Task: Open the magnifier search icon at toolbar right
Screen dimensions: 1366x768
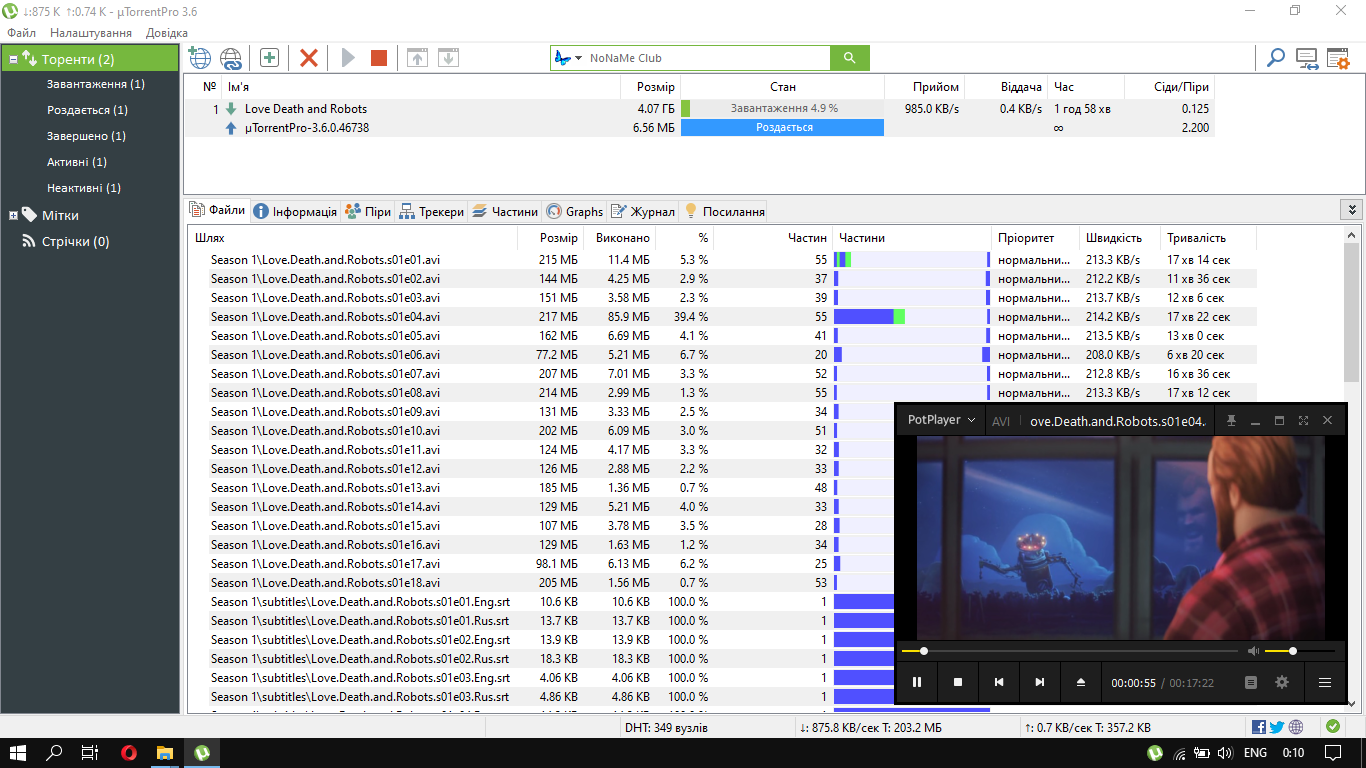Action: point(1276,58)
